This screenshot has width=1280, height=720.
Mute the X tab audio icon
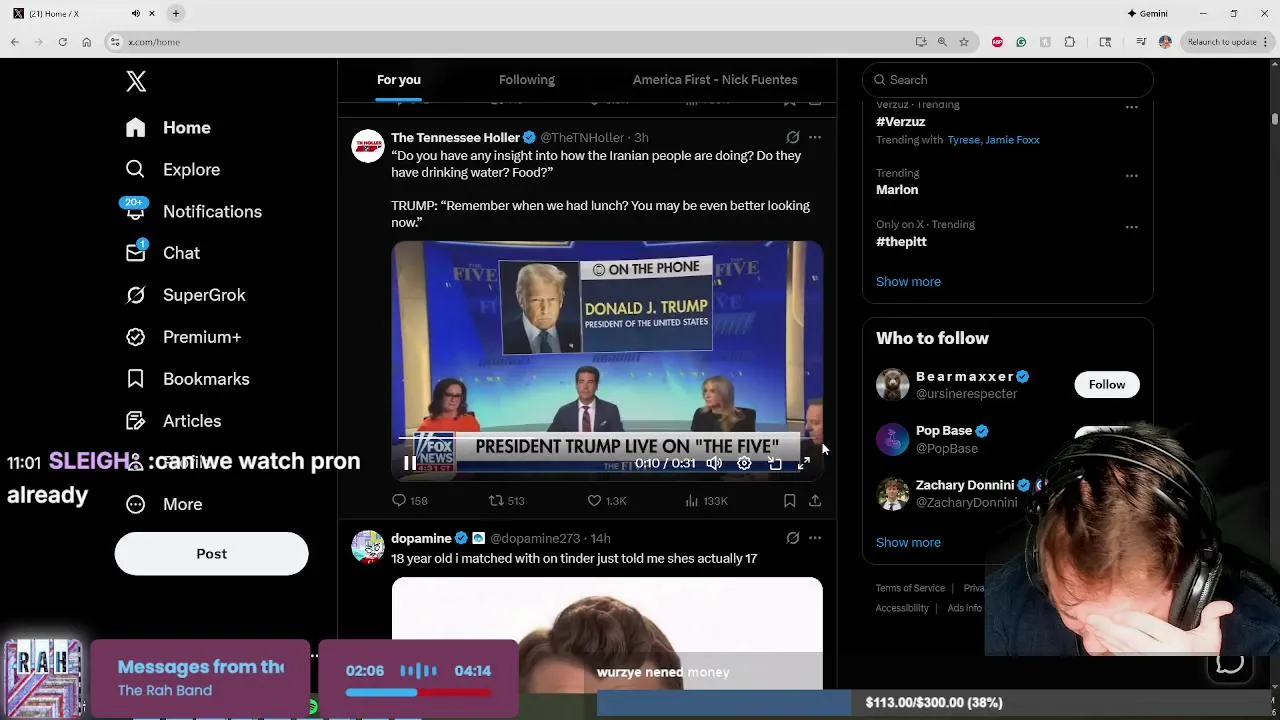(136, 13)
